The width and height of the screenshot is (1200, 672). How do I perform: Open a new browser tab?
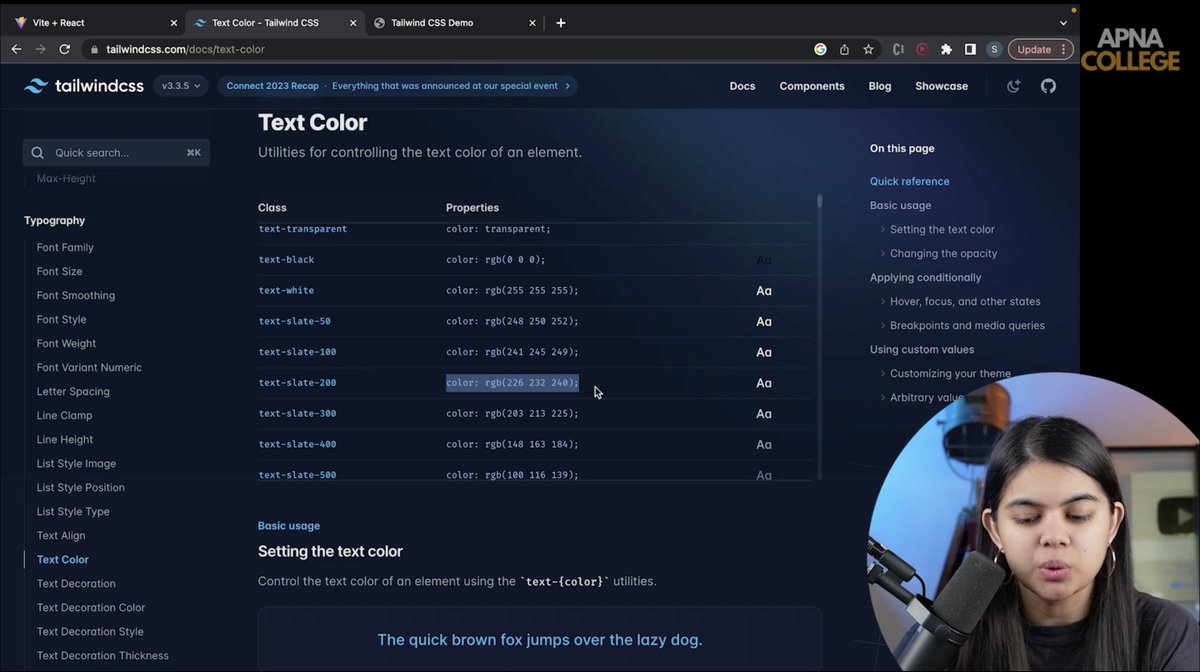pyautogui.click(x=560, y=22)
